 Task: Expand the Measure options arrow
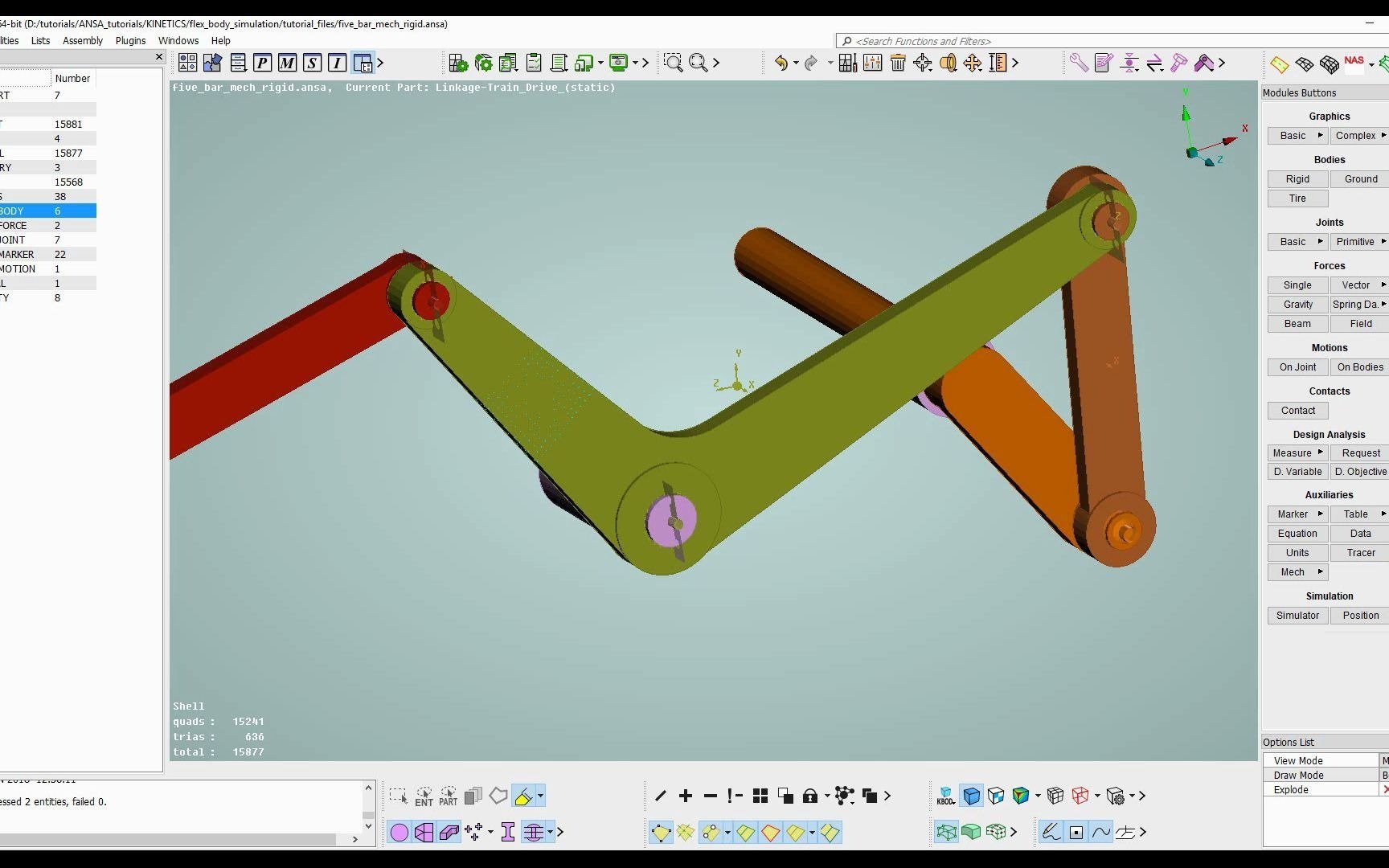(x=1322, y=452)
